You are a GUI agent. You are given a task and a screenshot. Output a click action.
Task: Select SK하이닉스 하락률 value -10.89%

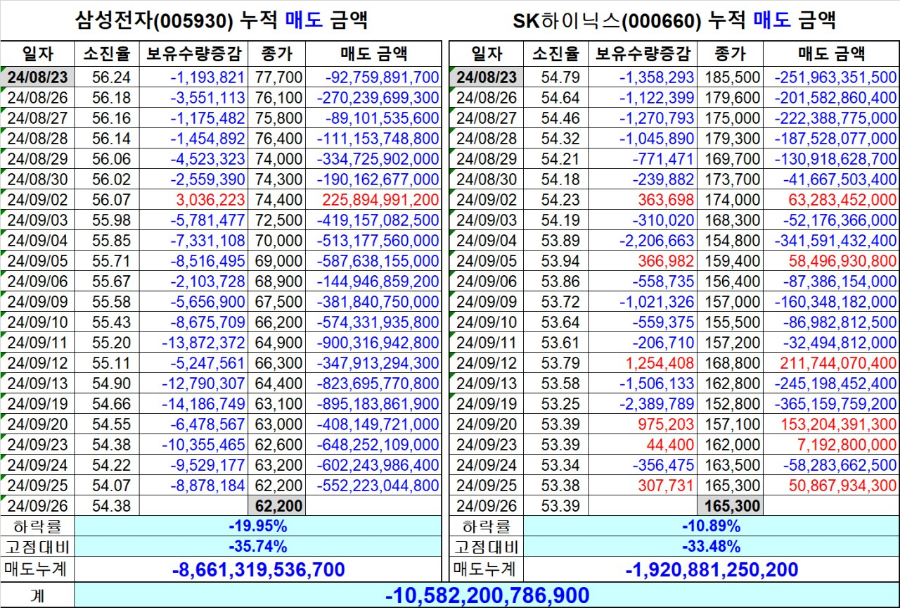711,526
